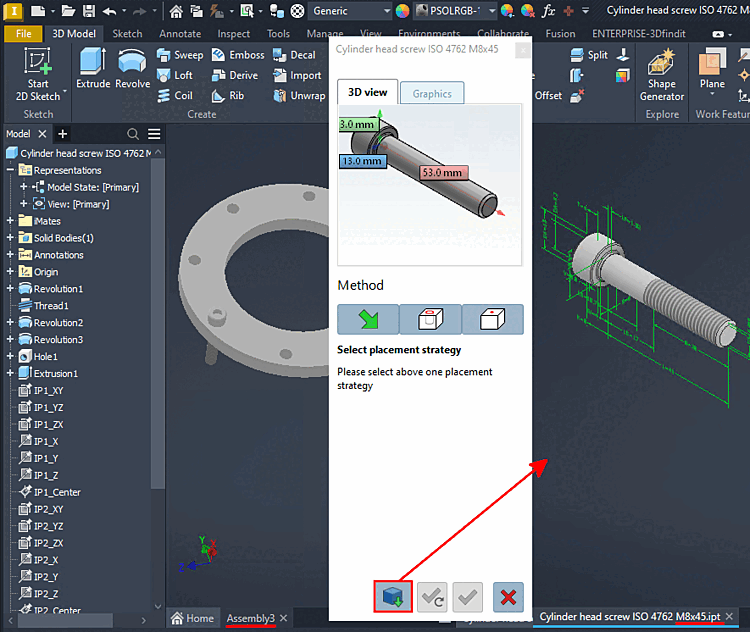Collapse the Representations node

coord(10,170)
